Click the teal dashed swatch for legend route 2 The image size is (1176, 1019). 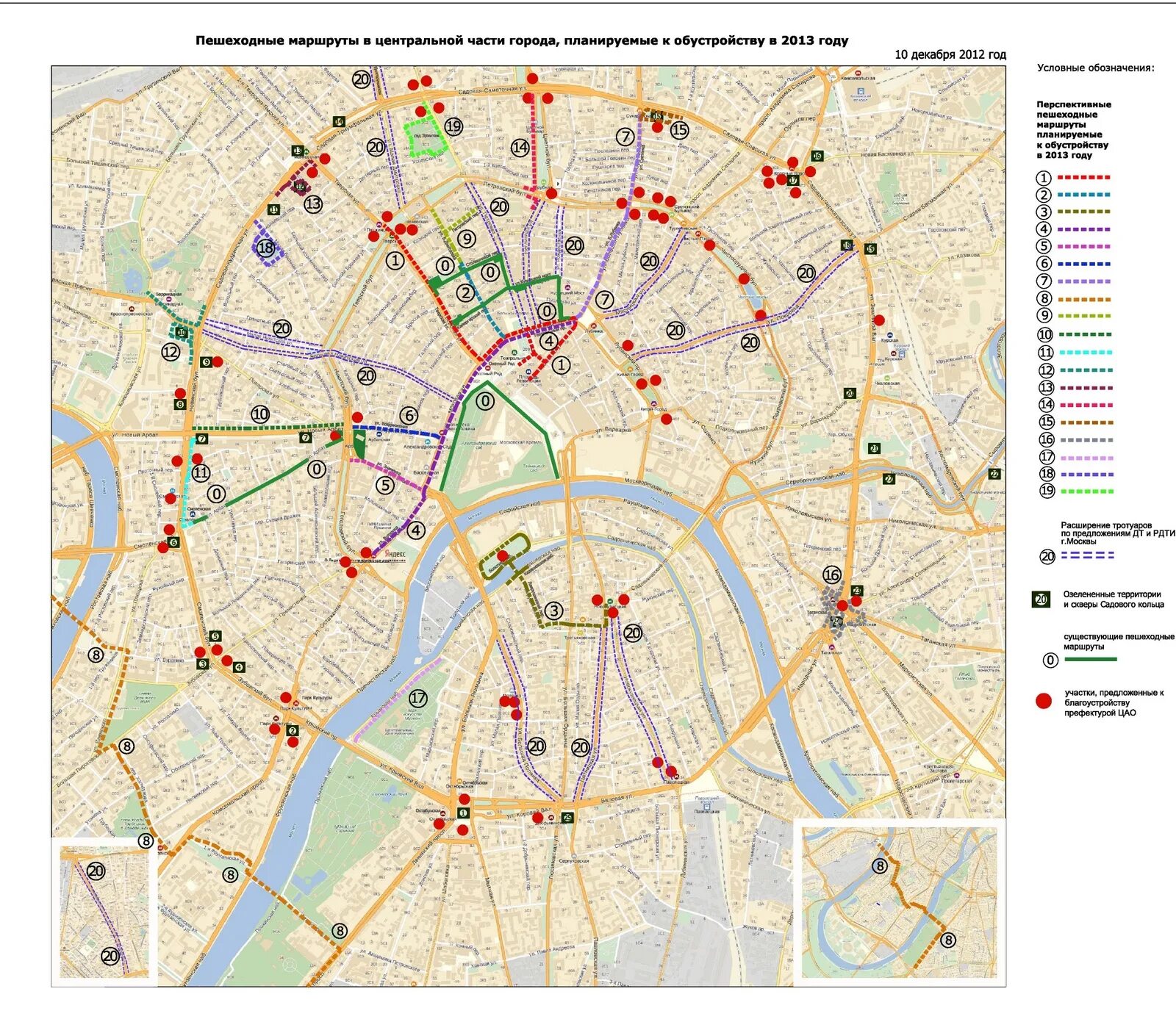[1084, 195]
